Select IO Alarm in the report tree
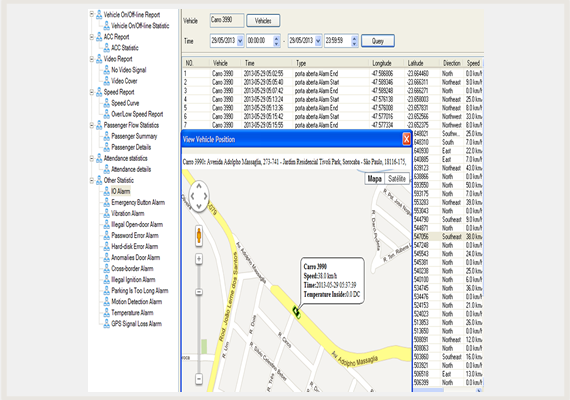Image resolution: width=570 pixels, height=400 pixels. click(120, 191)
